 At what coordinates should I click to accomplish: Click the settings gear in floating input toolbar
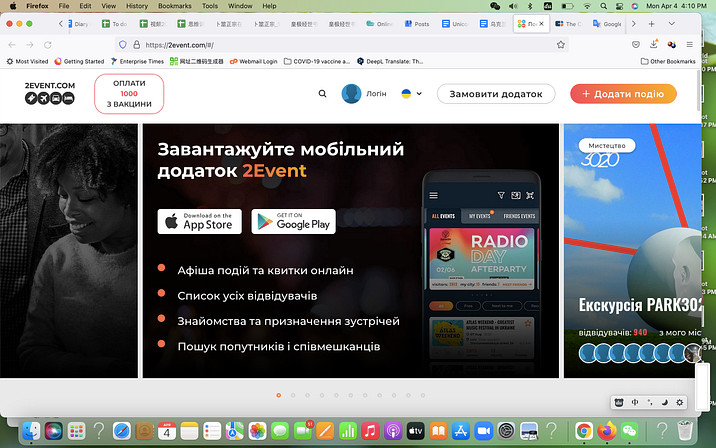679,402
